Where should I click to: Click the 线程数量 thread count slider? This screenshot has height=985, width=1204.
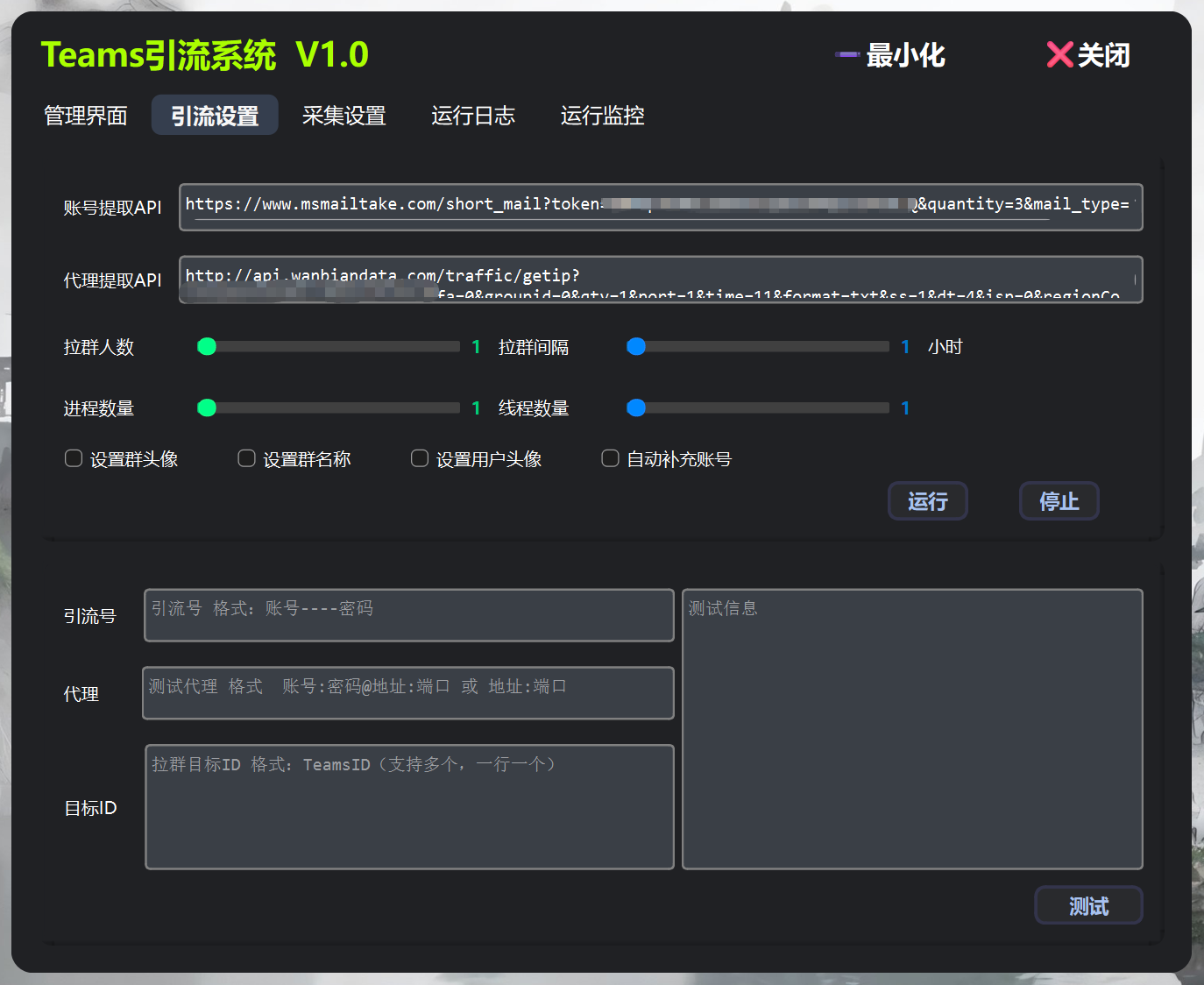[636, 407]
